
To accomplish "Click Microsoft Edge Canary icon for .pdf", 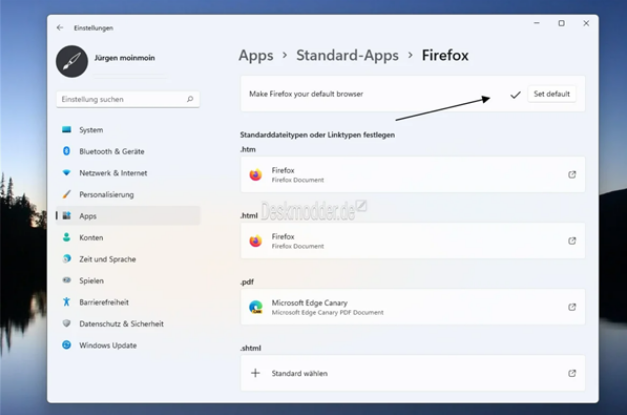I will point(256,307).
